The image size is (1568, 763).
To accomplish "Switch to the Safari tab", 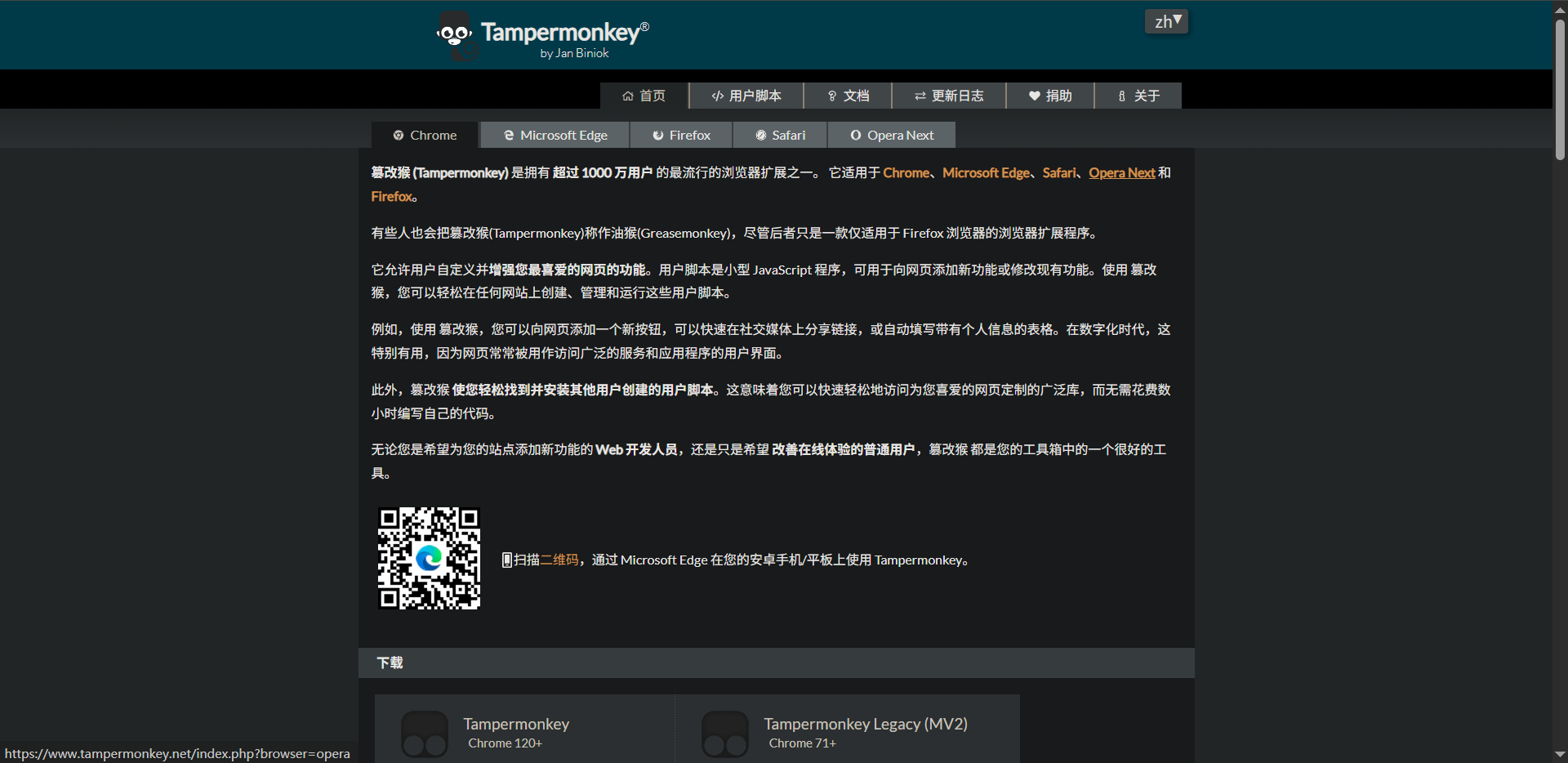I will 780,136.
